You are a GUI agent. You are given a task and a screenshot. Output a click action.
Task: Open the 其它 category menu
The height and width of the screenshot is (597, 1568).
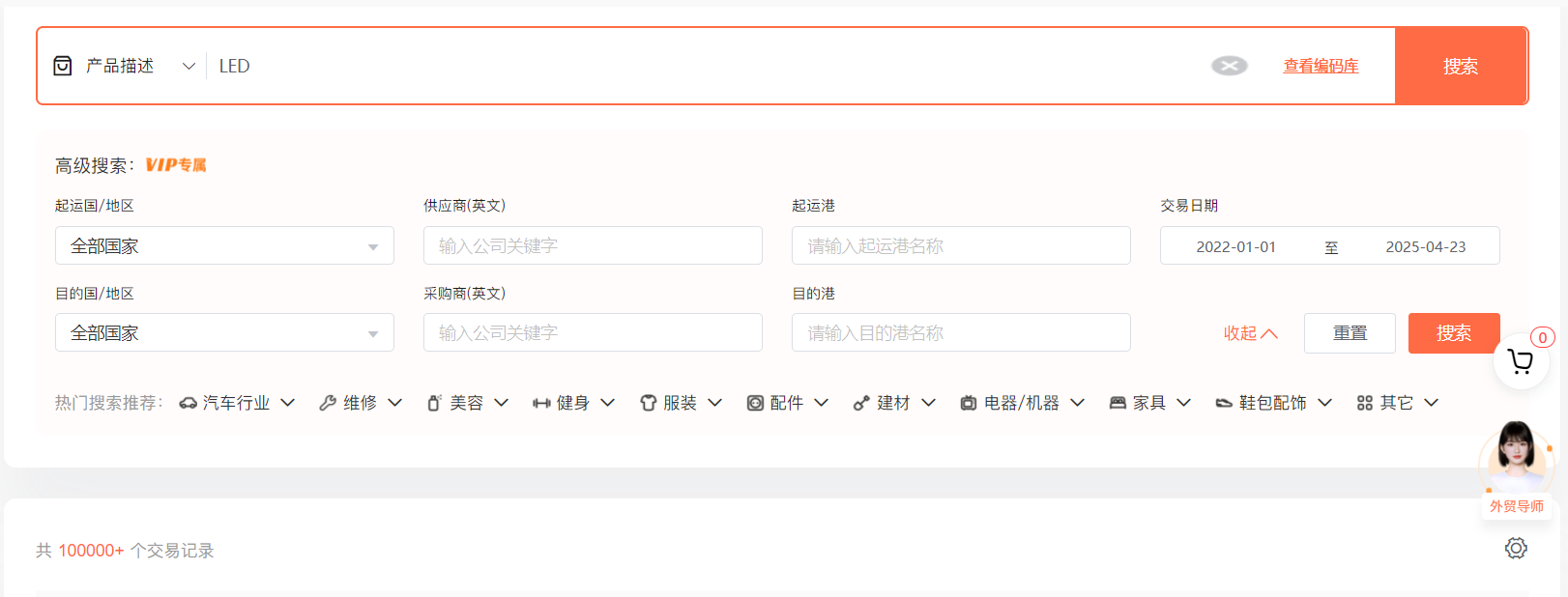(x=1397, y=403)
